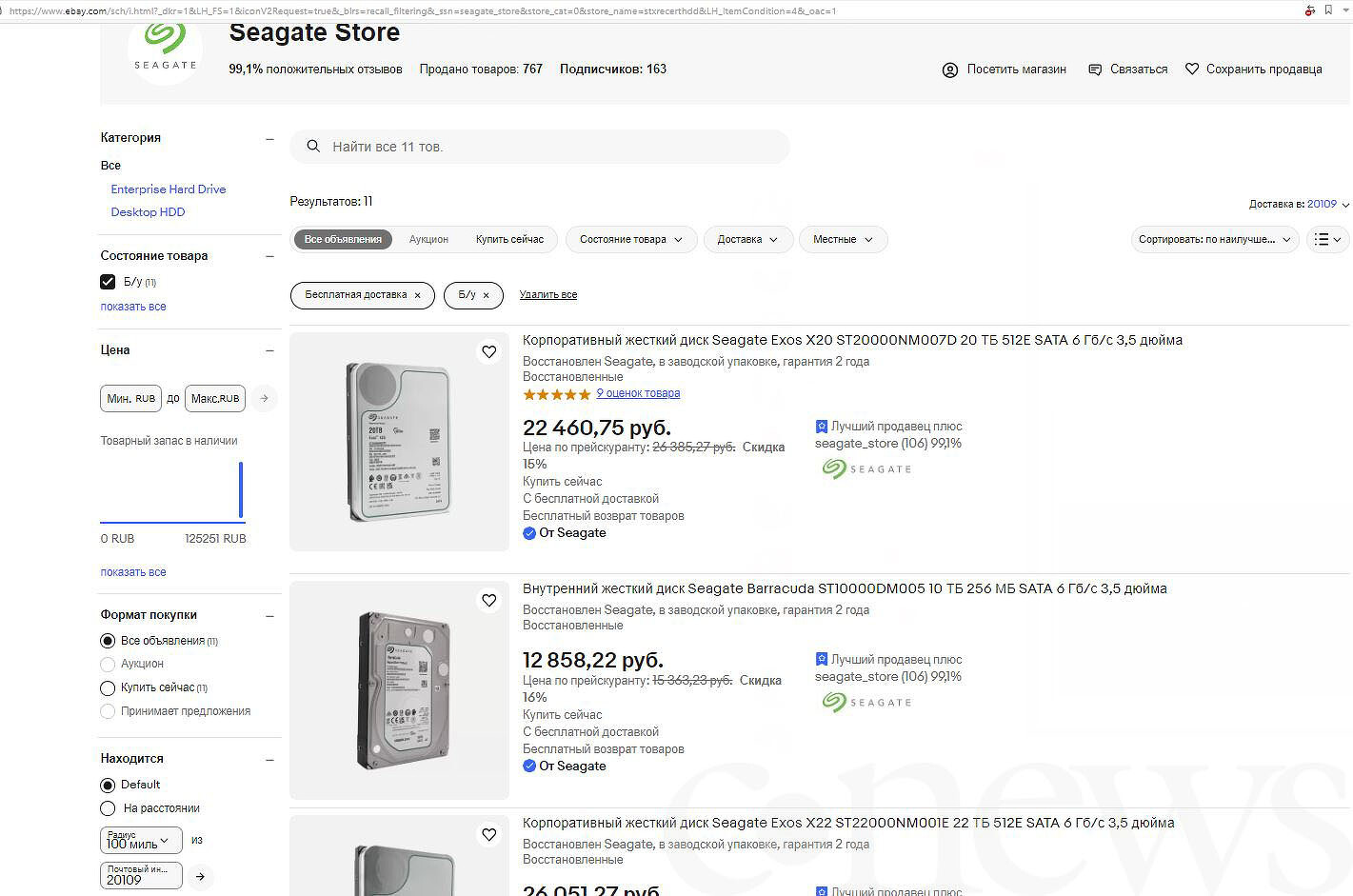The height and width of the screenshot is (896, 1353).
Task: Click the browser extension icon in address bar
Action: 1309,10
